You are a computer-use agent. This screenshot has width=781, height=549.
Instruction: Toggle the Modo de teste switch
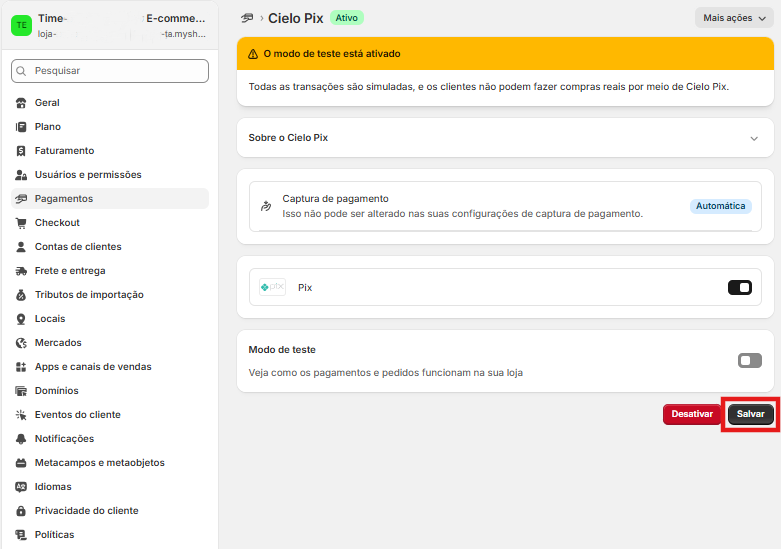750,360
